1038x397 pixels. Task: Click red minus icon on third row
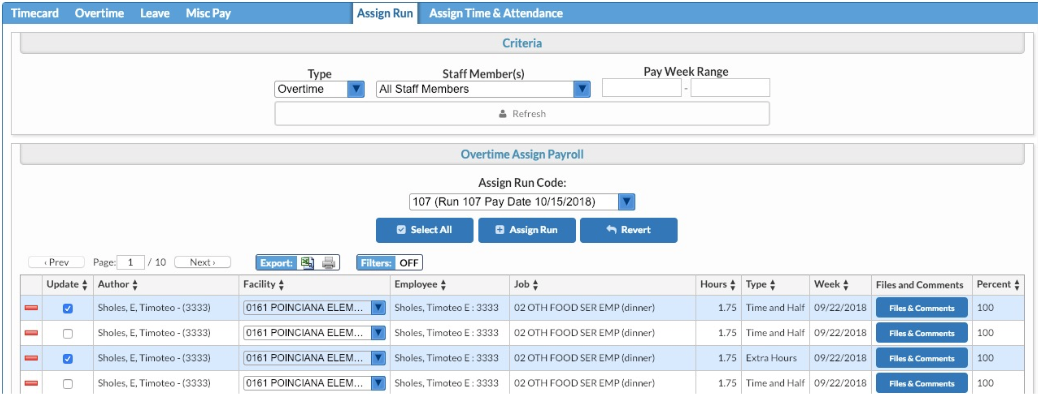click(31, 359)
